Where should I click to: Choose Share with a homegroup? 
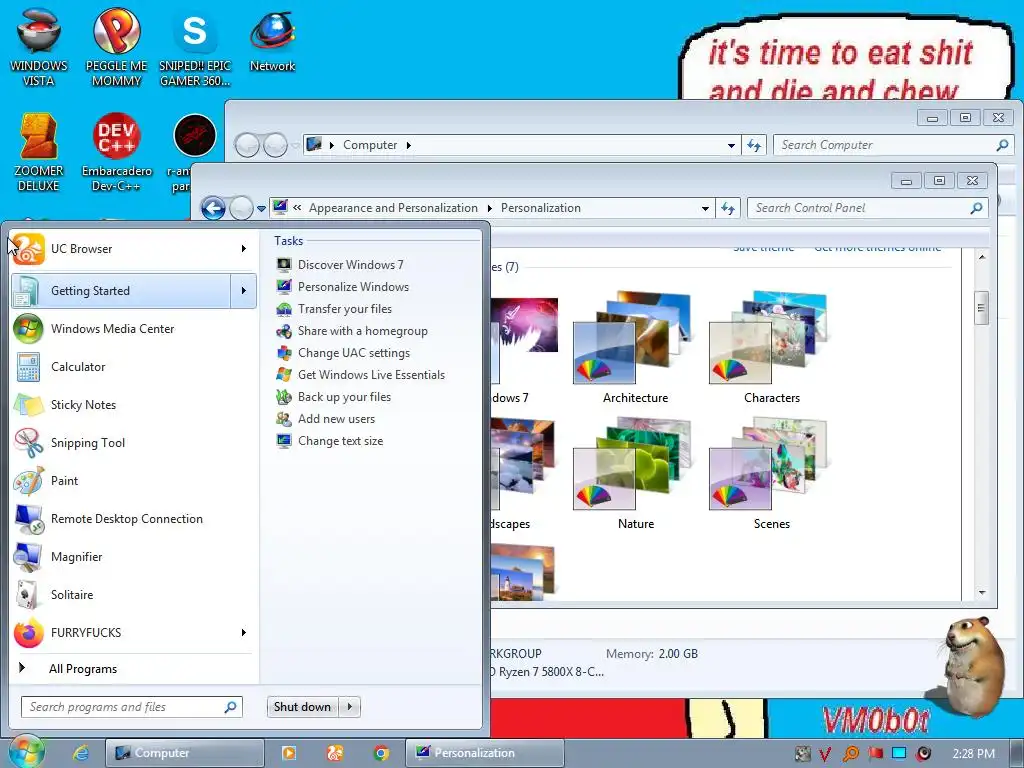[351, 331]
